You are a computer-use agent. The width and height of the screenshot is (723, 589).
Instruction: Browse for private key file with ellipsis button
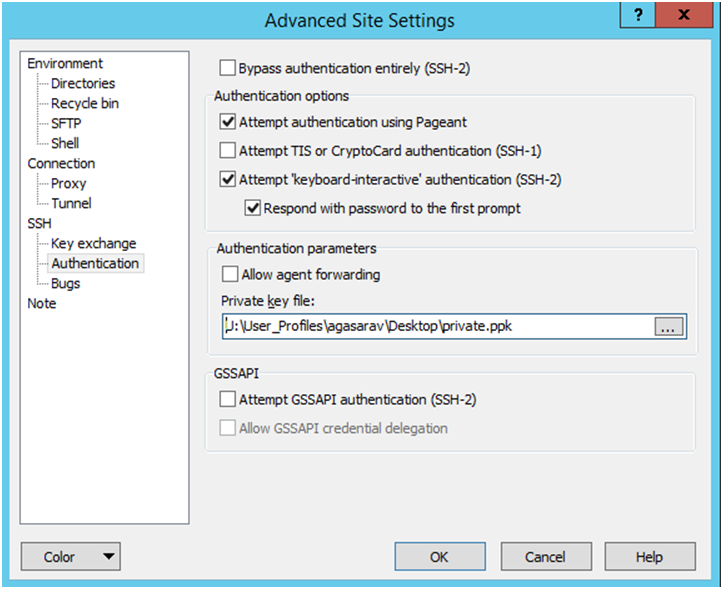tap(669, 327)
